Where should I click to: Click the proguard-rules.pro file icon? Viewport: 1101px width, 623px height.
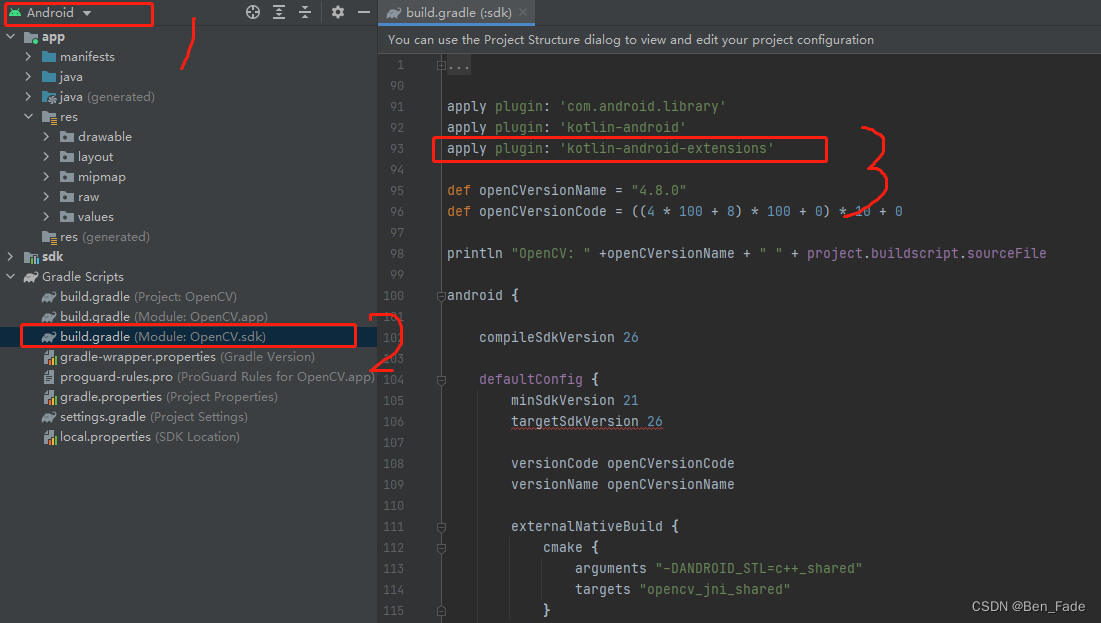pyautogui.click(x=49, y=377)
